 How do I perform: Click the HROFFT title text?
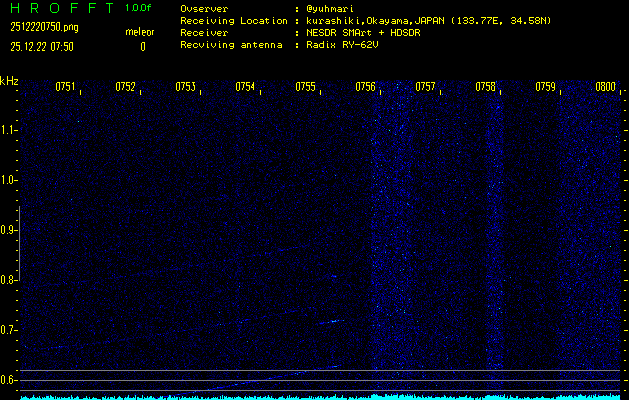pos(62,8)
